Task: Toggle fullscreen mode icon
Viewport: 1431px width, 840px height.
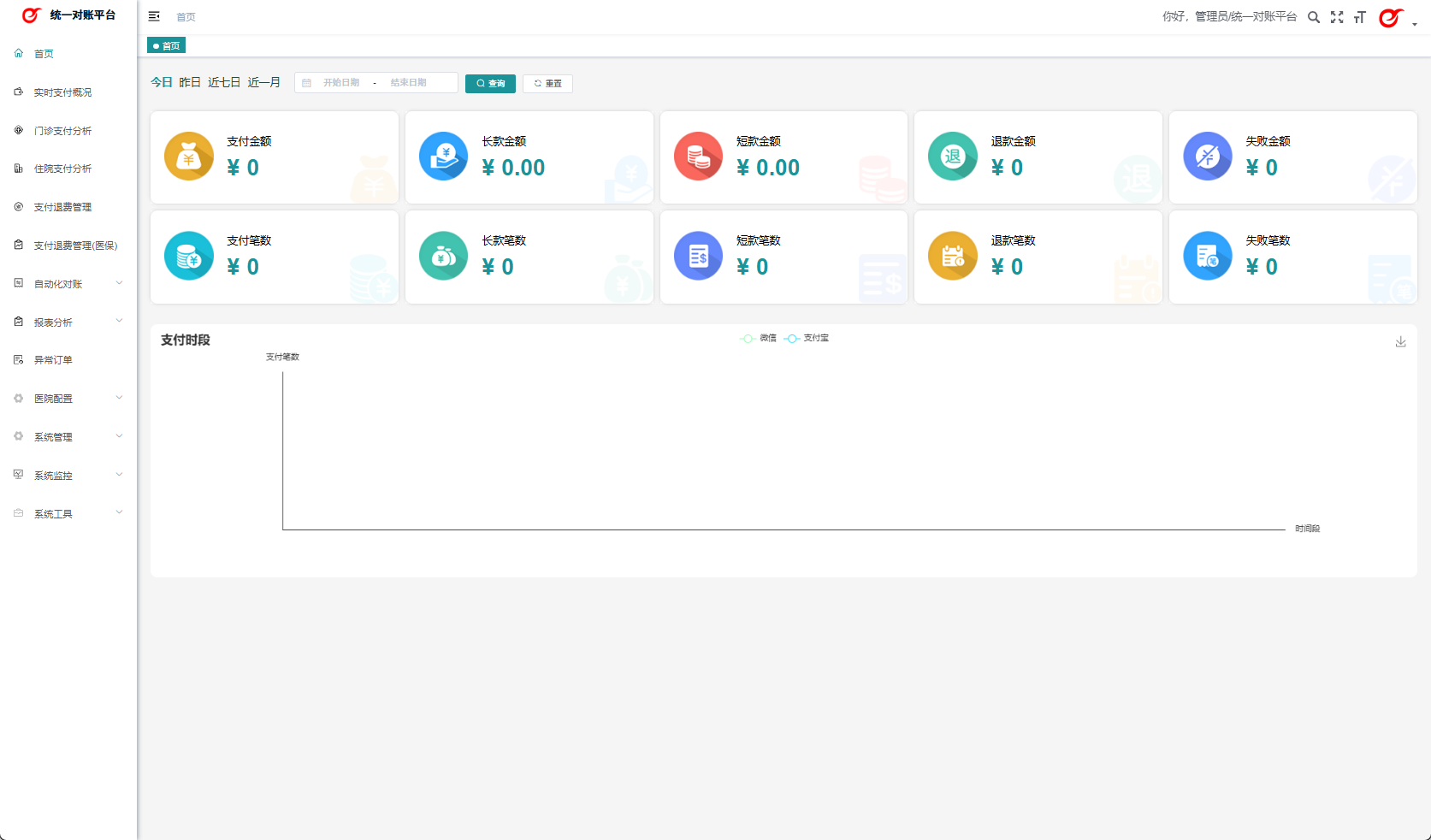Action: pos(1337,17)
